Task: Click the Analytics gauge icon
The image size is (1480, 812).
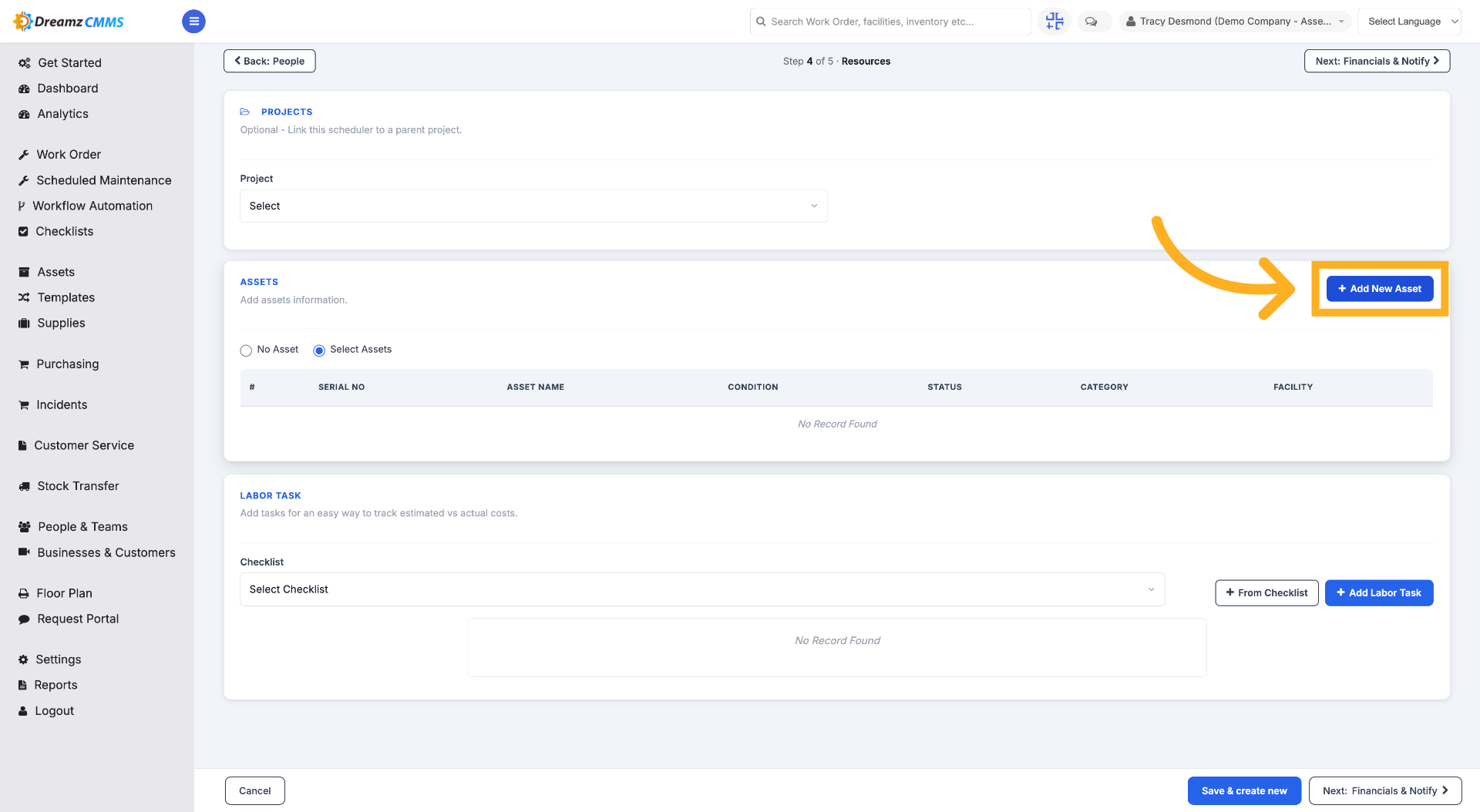Action: 24,114
